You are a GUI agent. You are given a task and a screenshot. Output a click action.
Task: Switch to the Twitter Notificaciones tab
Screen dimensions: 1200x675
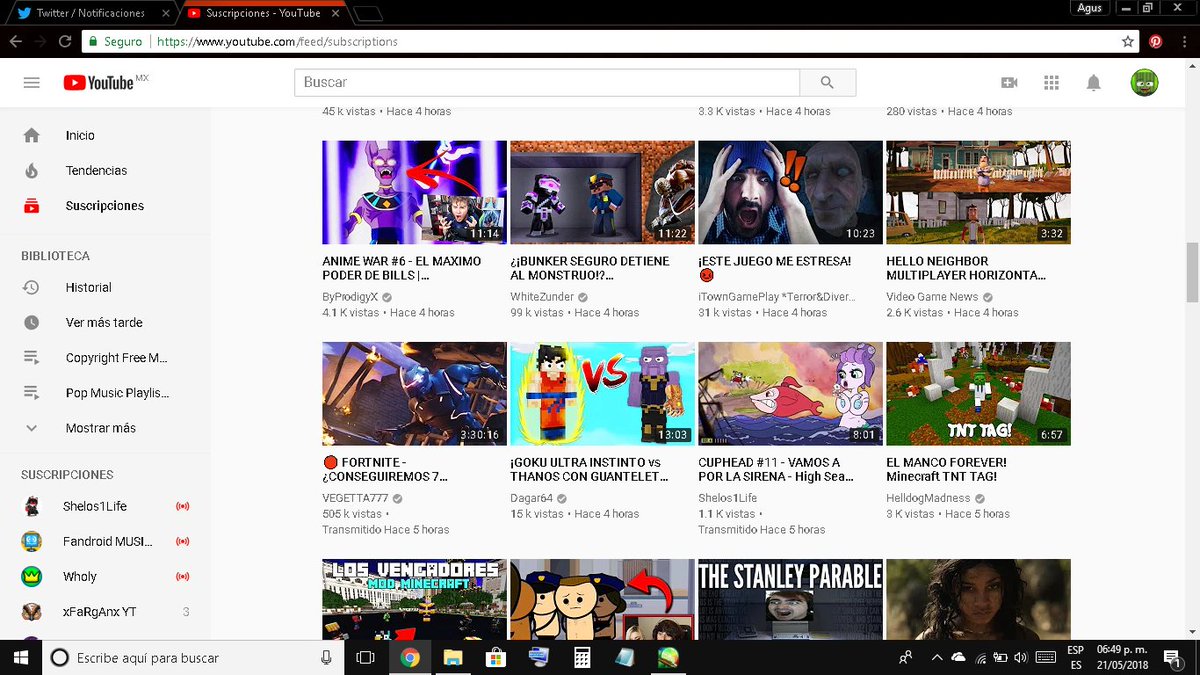point(90,13)
